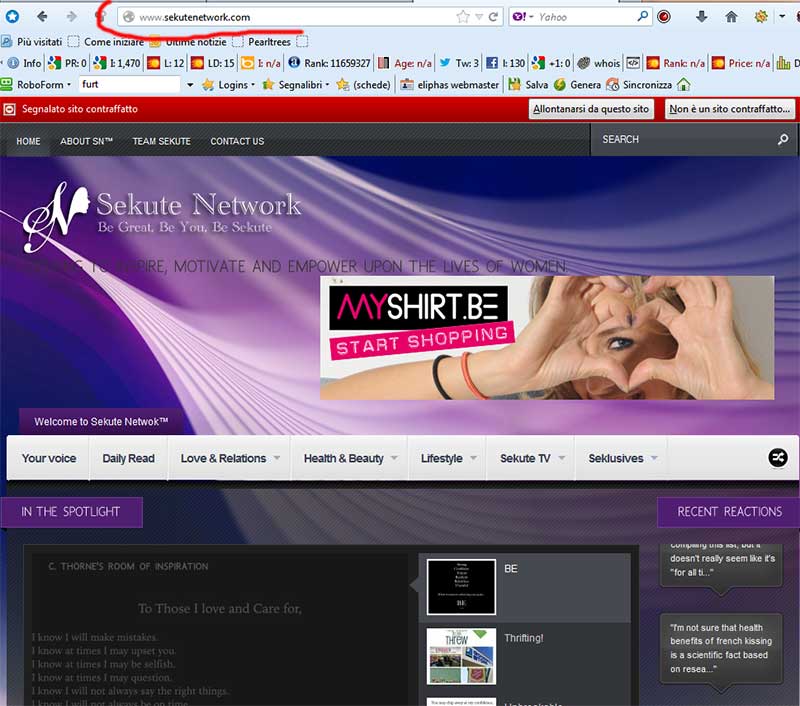The width and height of the screenshot is (800, 706).
Task: Open the TEAM SEKUTE menu item
Action: point(161,141)
